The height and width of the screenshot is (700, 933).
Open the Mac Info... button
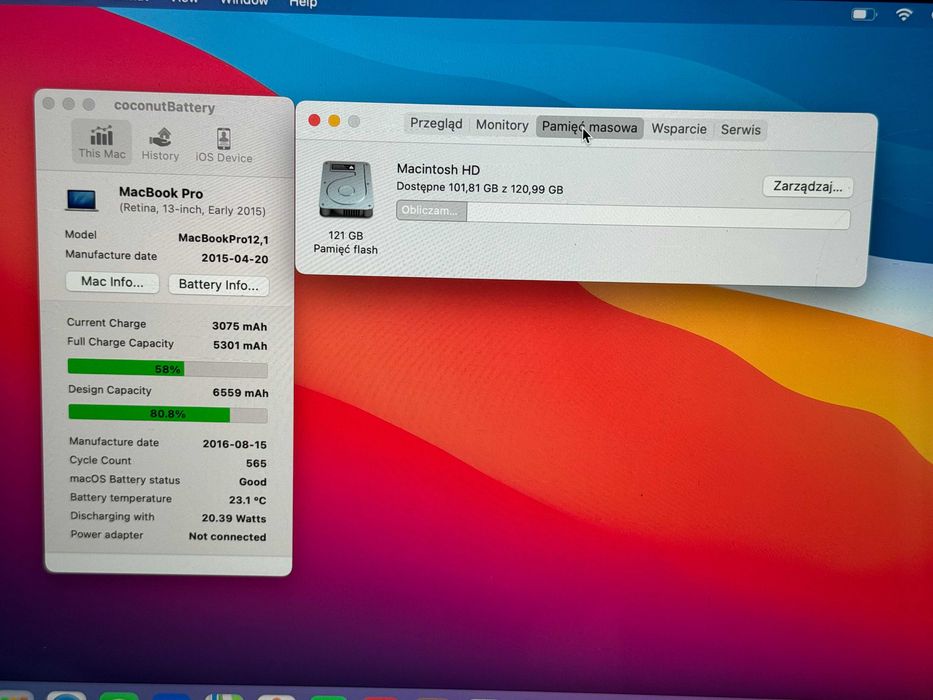pyautogui.click(x=112, y=282)
